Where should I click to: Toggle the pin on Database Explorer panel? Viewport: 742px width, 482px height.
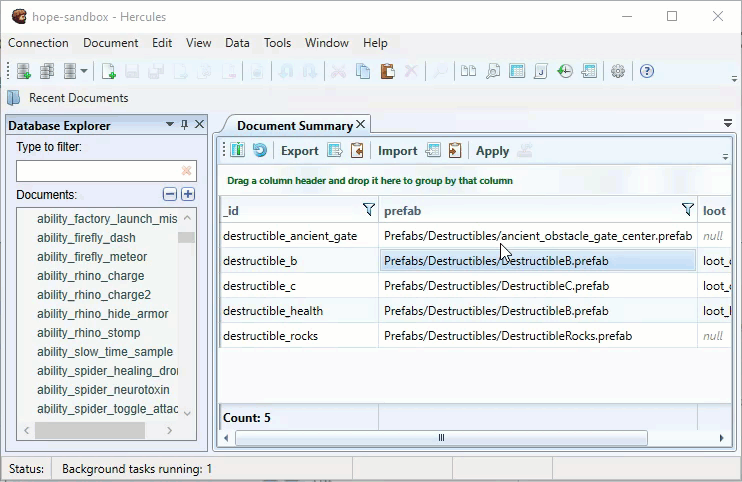[x=185, y=125]
